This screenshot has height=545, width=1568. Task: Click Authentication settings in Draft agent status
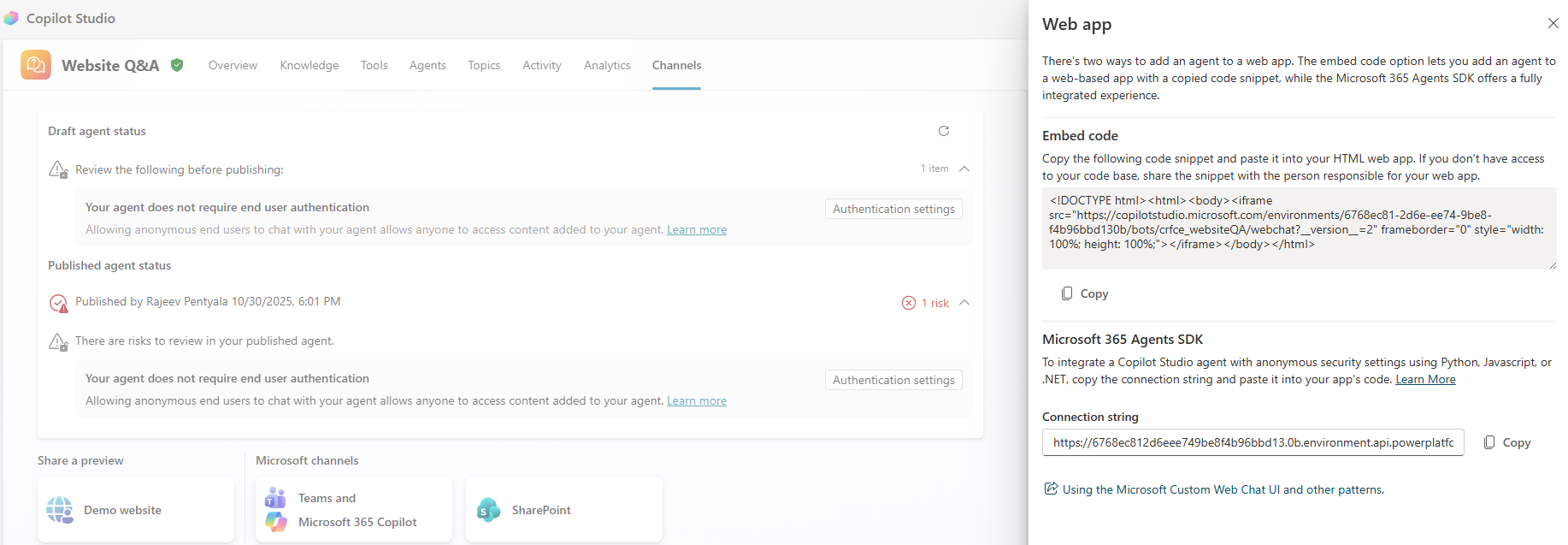pos(893,209)
